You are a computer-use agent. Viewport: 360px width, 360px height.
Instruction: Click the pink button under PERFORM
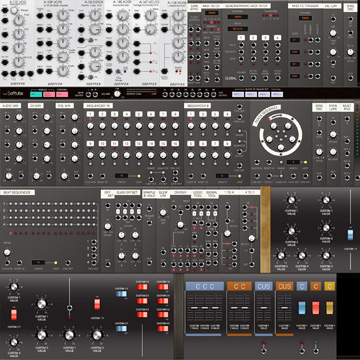(62, 94)
